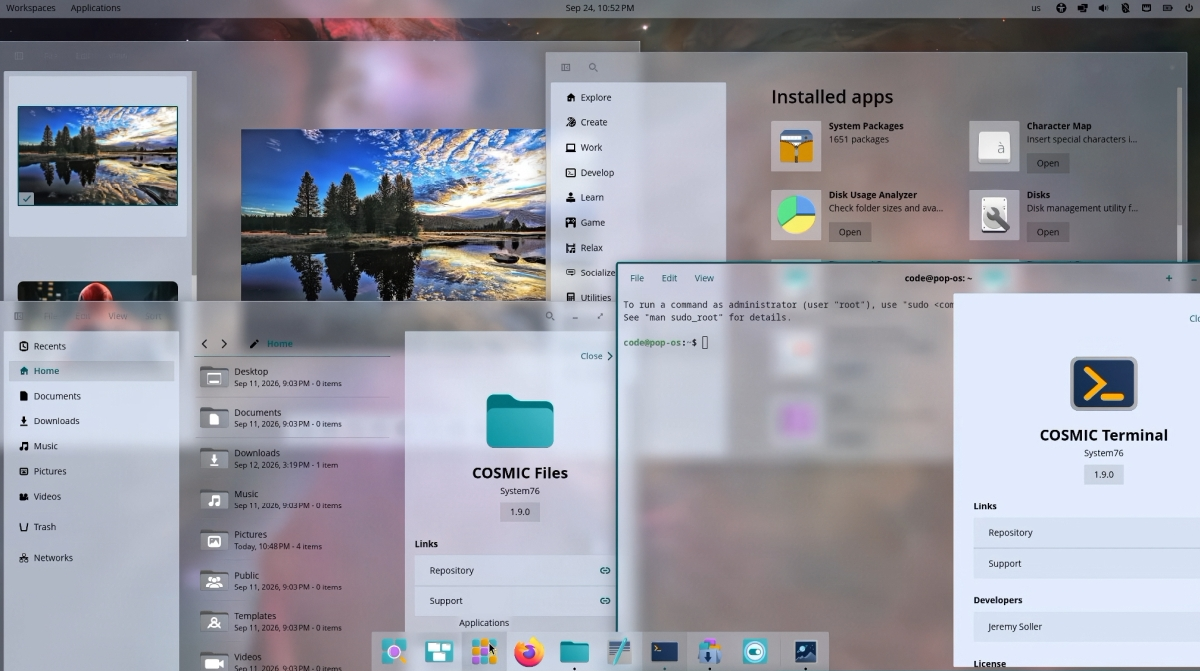The image size is (1200, 671).
Task: Open Downloads in the Files sidebar
Action: pyautogui.click(x=92, y=421)
